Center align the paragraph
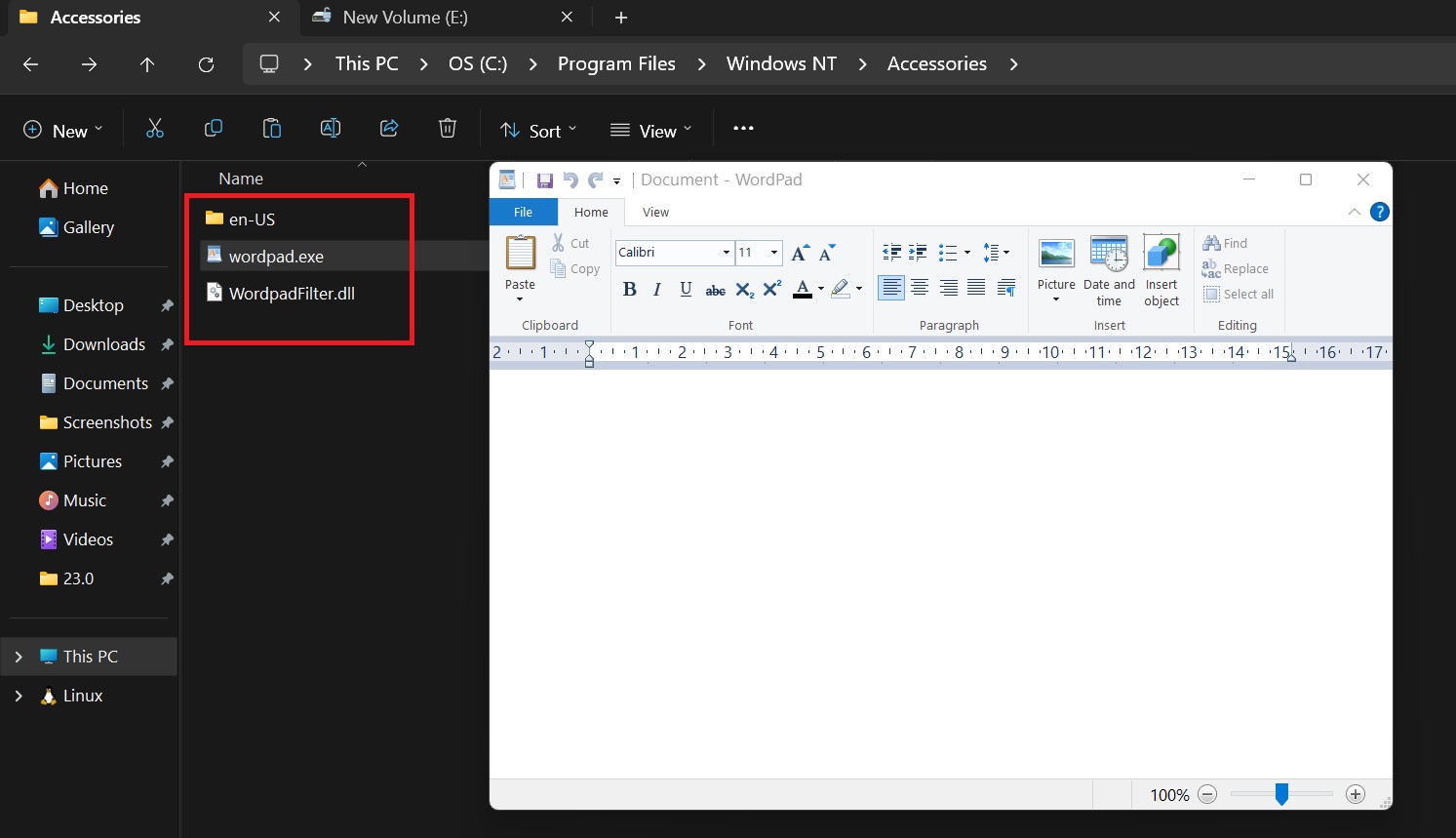The width and height of the screenshot is (1456, 838). (x=920, y=287)
